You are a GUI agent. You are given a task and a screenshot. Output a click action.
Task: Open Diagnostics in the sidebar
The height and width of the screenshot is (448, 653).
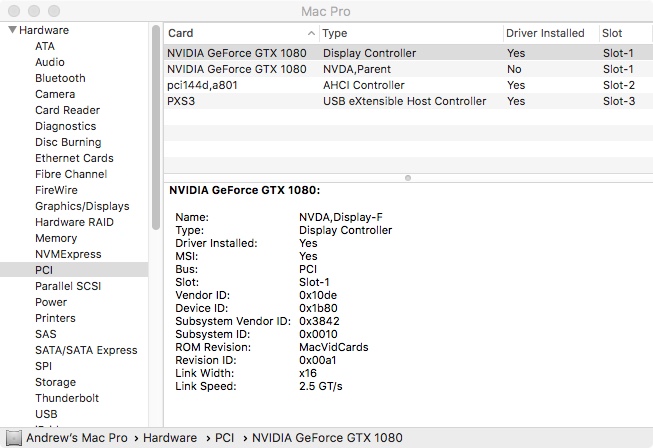66,126
